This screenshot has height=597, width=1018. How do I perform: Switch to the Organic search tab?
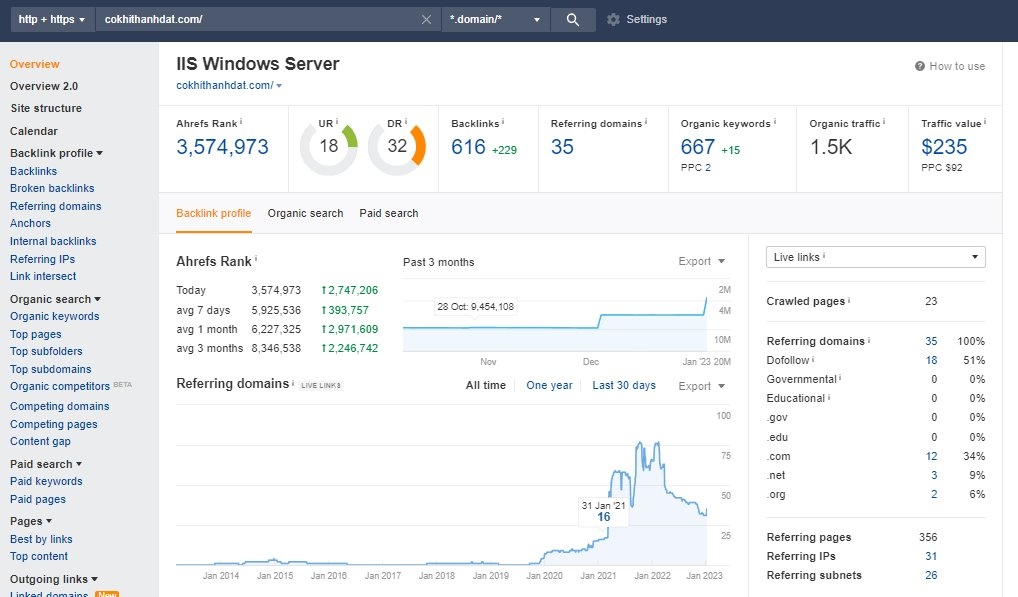(305, 213)
